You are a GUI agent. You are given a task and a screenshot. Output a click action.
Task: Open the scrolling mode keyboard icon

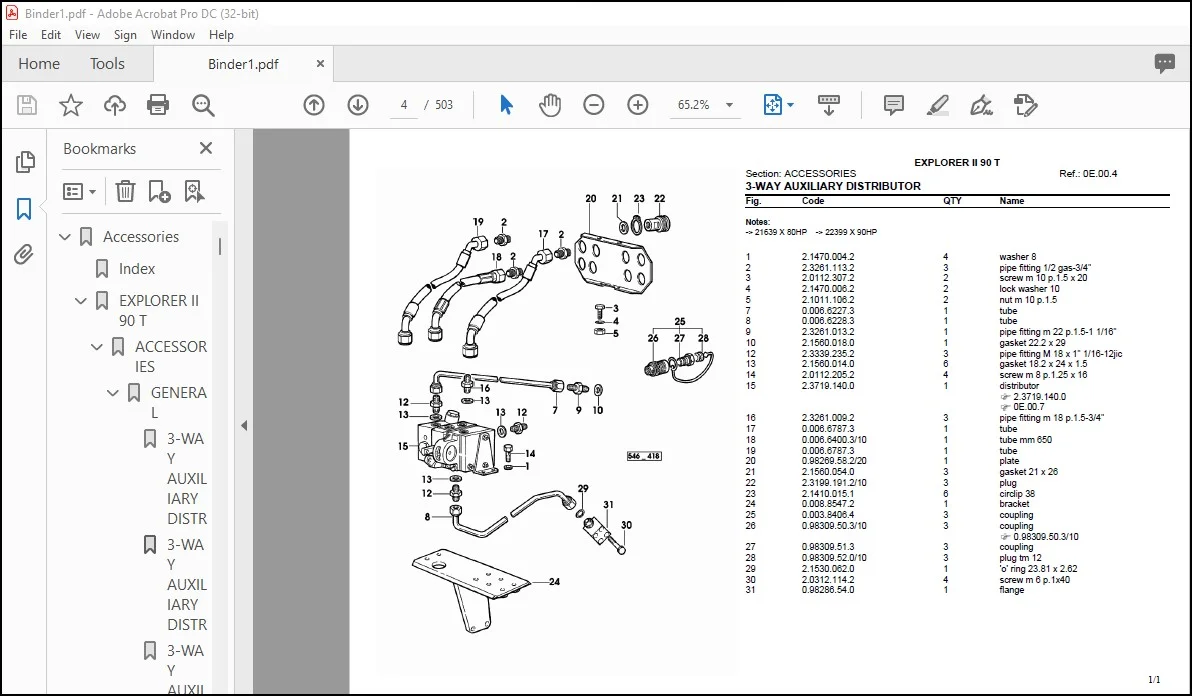click(829, 105)
